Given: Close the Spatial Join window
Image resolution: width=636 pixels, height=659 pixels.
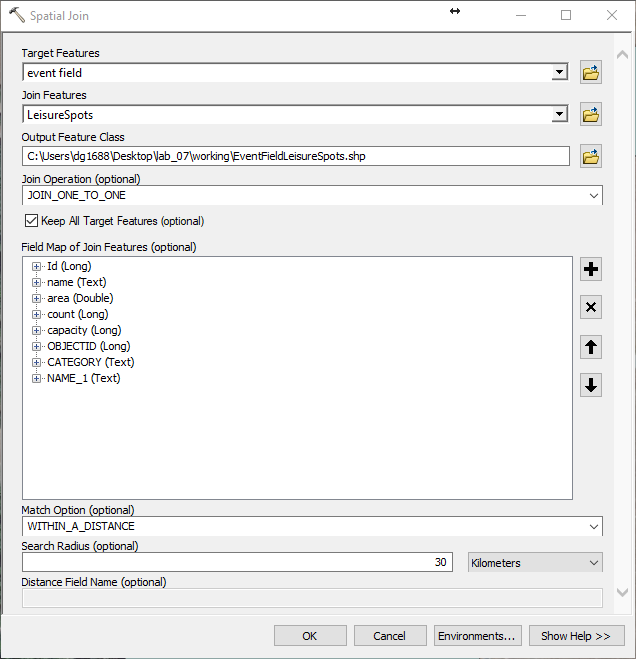Looking at the screenshot, I should tap(612, 16).
